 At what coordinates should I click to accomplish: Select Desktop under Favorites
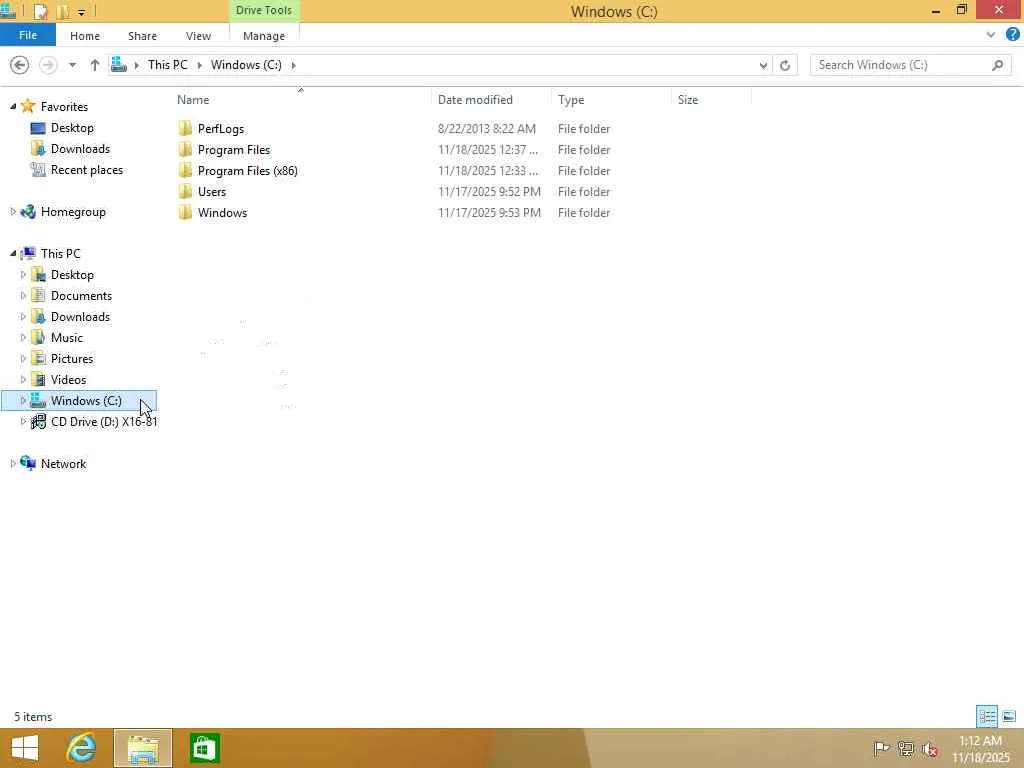click(72, 127)
